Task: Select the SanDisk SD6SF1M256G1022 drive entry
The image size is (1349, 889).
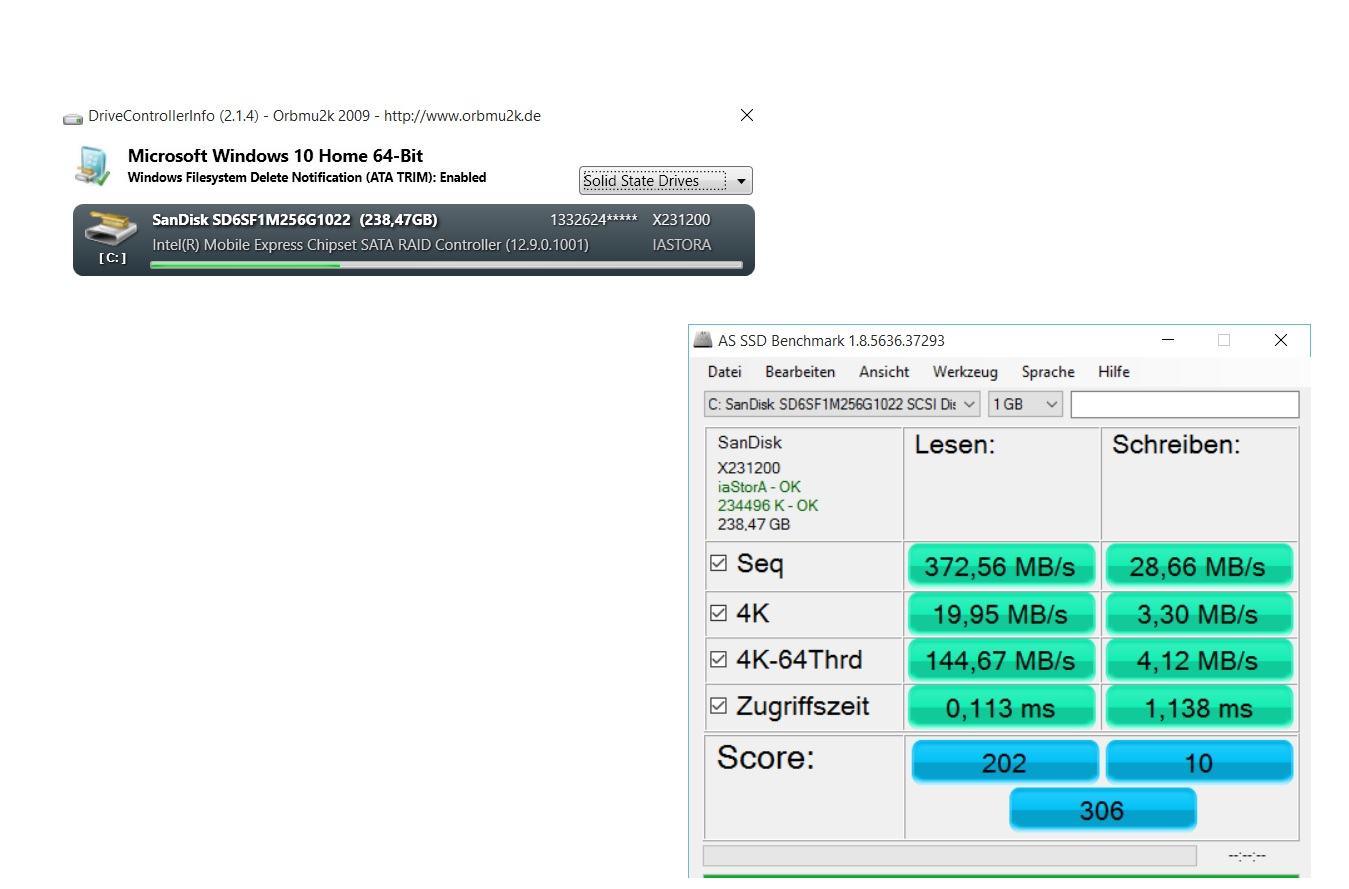Action: click(414, 240)
